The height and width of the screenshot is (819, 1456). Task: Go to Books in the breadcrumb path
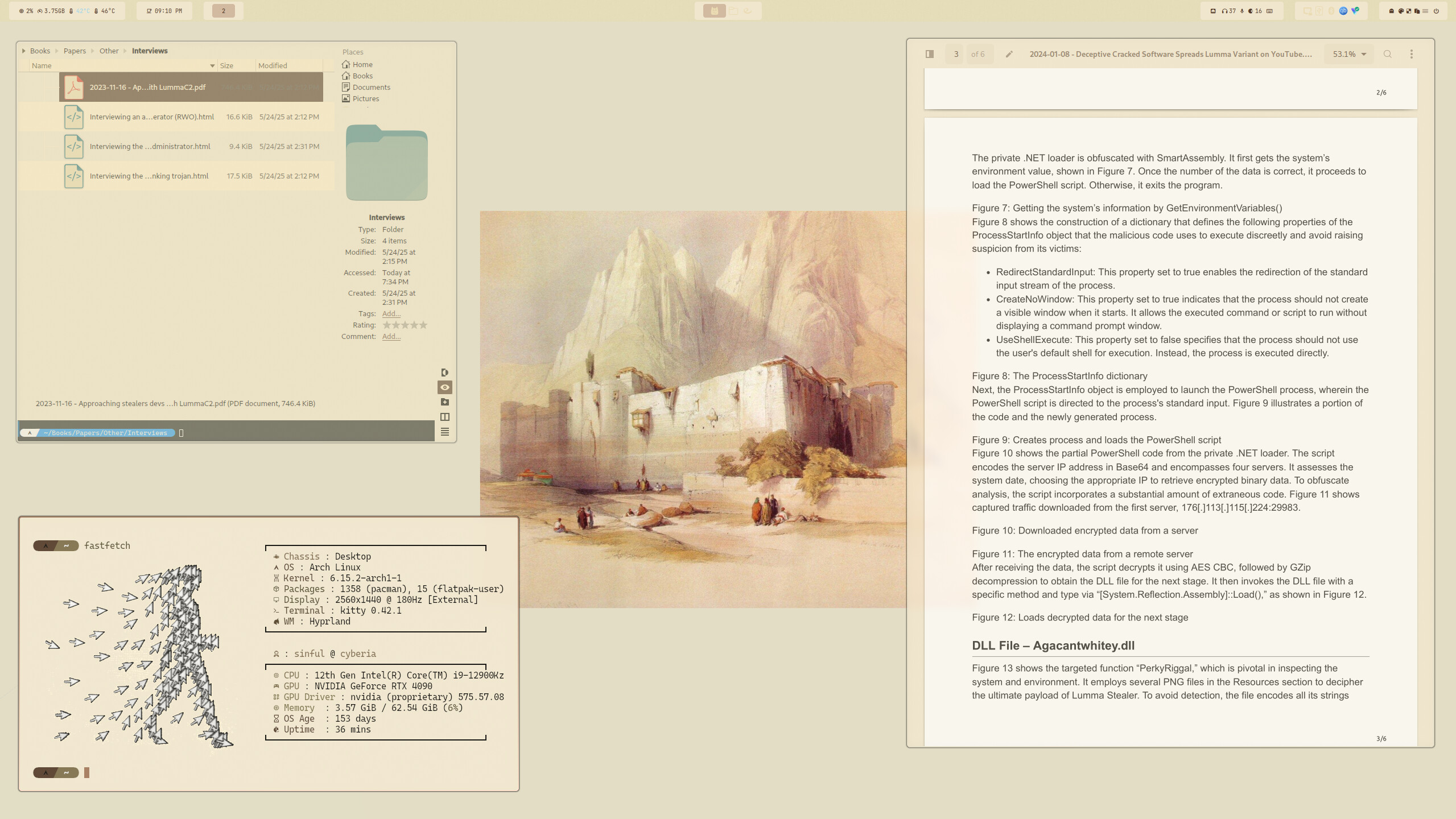(40, 51)
